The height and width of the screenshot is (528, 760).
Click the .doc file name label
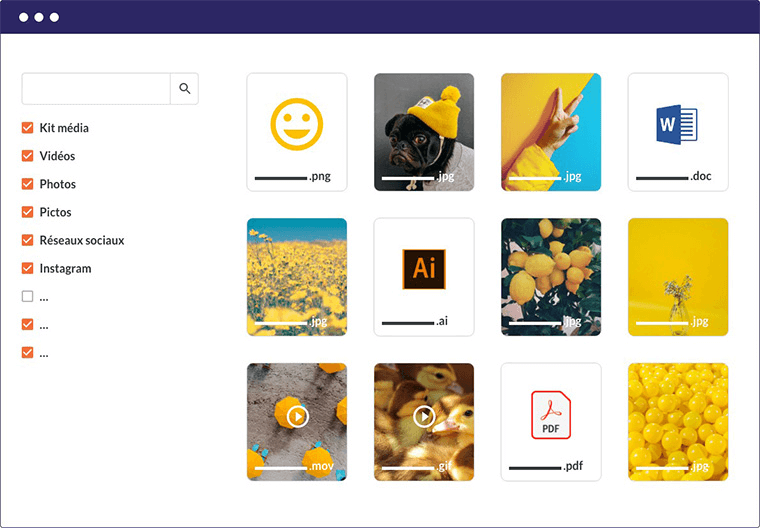click(674, 176)
